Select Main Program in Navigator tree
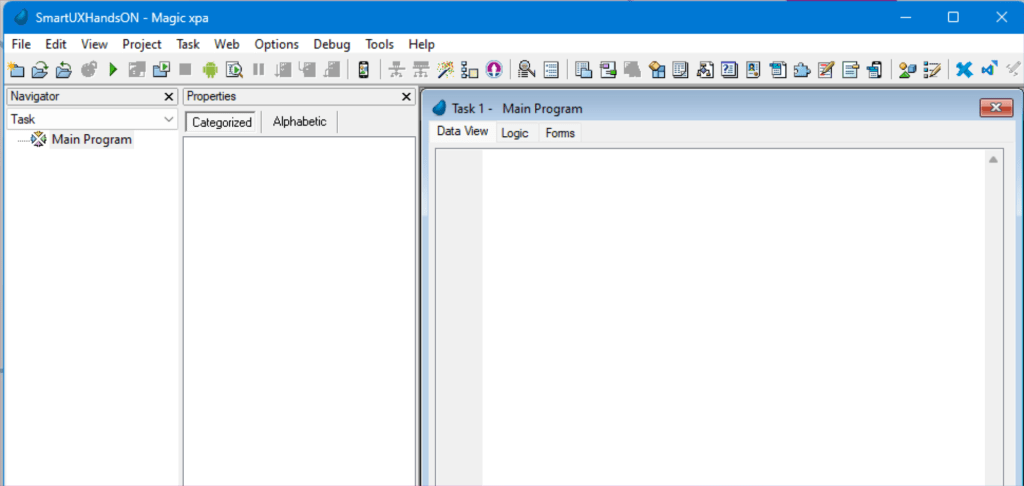 point(91,140)
